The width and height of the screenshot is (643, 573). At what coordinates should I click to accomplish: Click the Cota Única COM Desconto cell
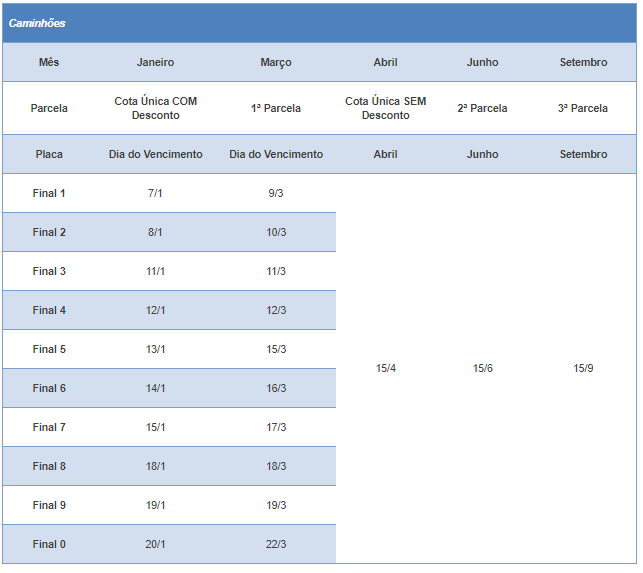155,108
